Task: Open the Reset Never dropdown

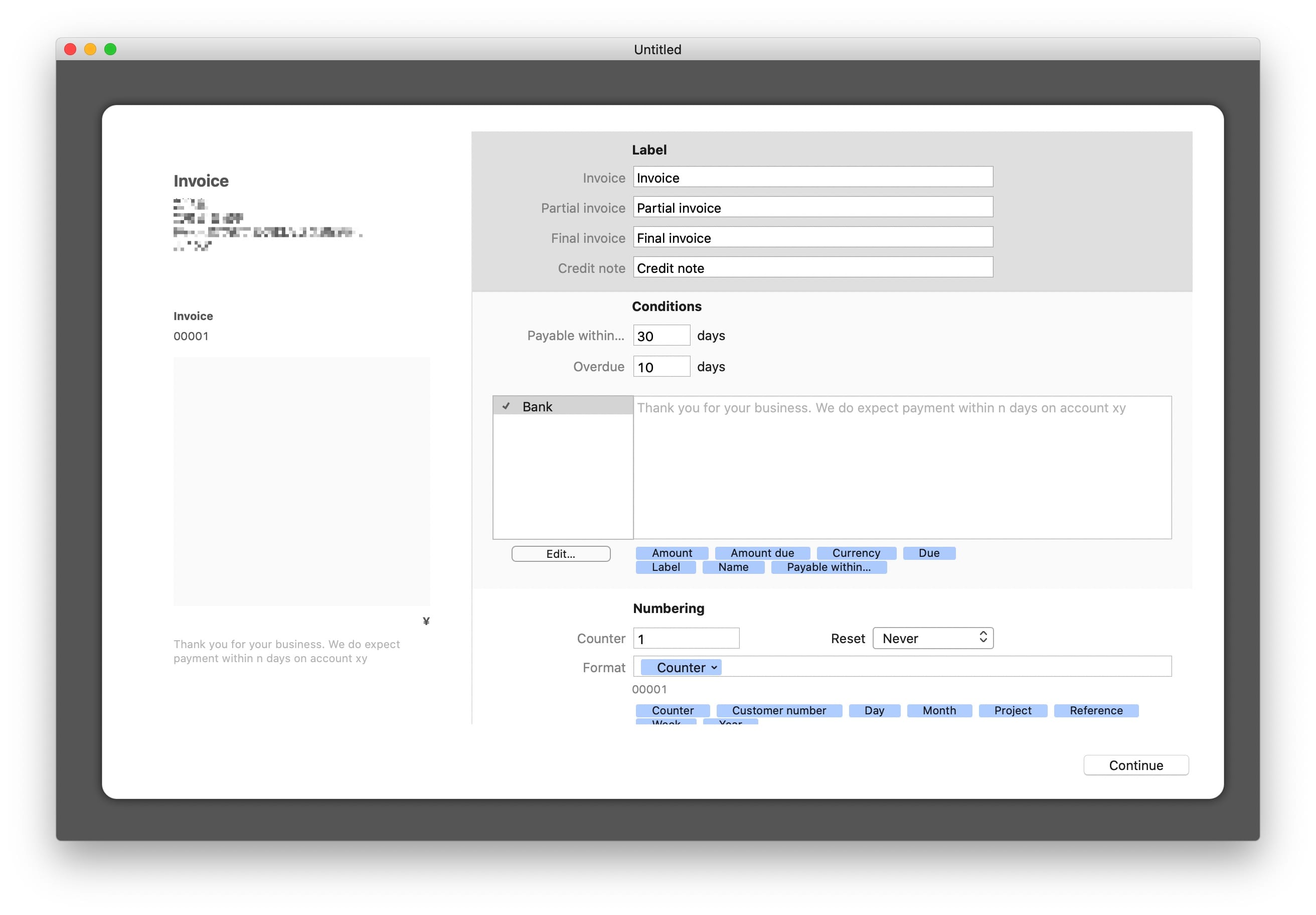Action: click(x=932, y=638)
